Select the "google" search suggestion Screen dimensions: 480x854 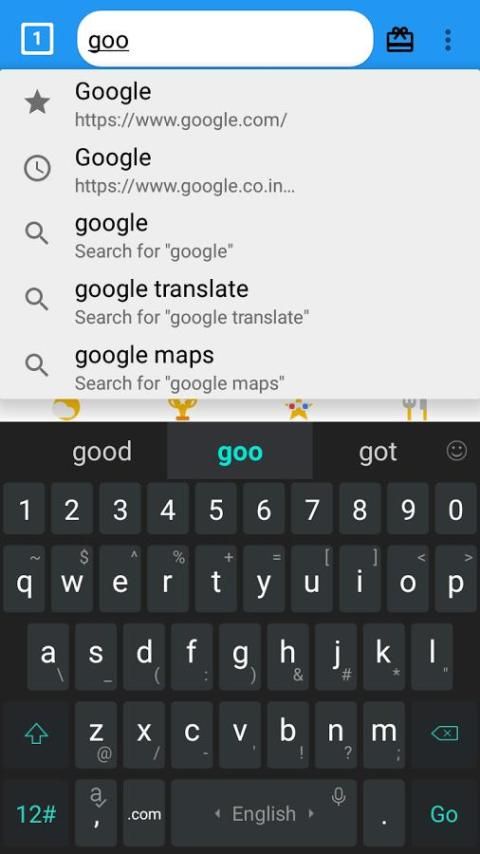coord(240,236)
